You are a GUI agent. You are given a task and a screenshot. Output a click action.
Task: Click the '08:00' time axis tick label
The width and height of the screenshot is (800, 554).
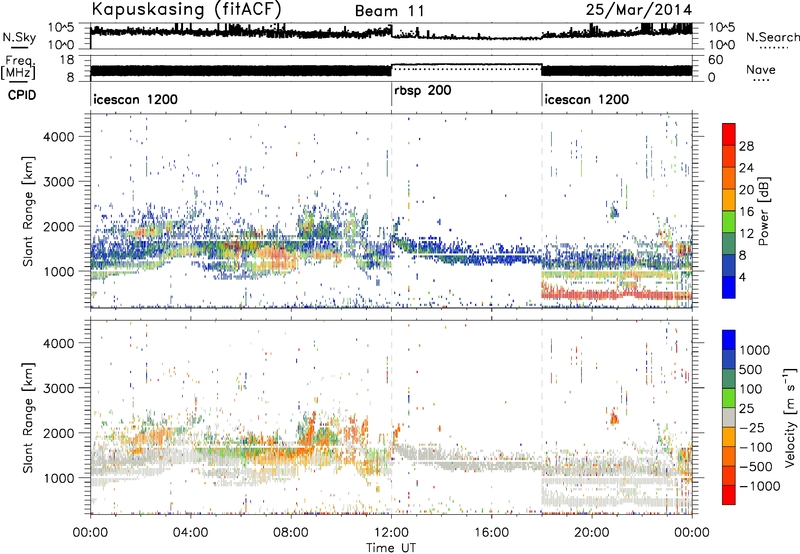pyautogui.click(x=291, y=533)
